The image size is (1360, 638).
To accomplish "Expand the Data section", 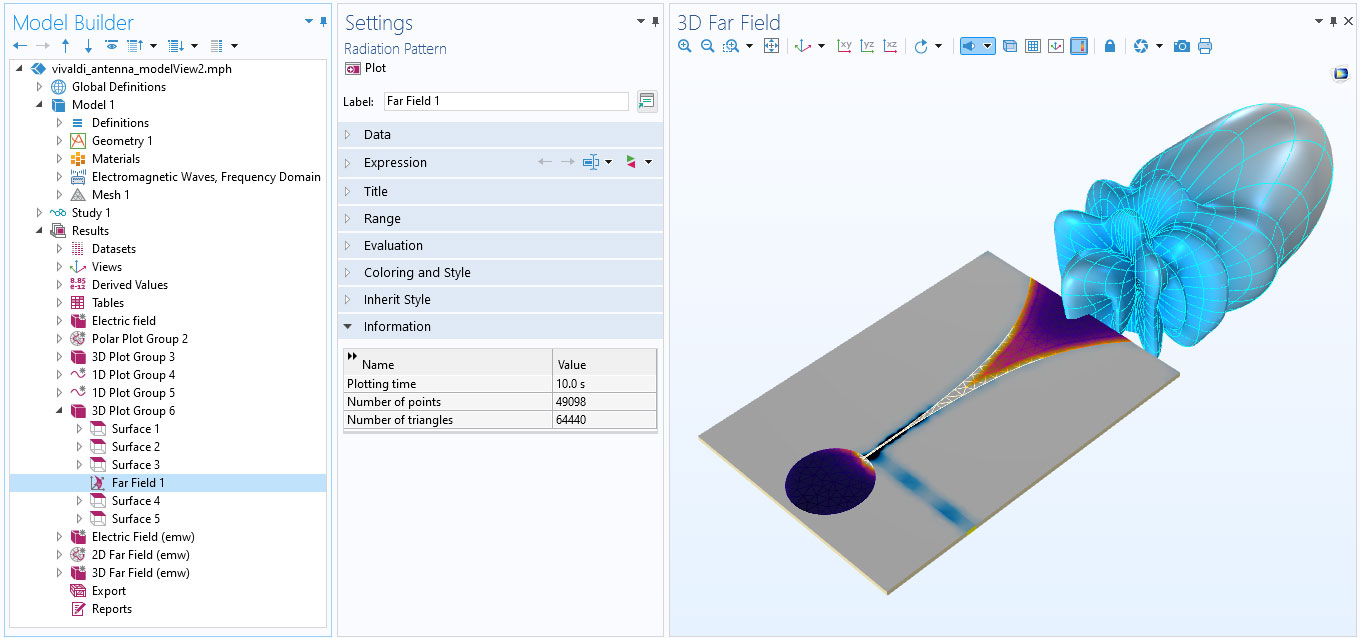I will coord(377,134).
